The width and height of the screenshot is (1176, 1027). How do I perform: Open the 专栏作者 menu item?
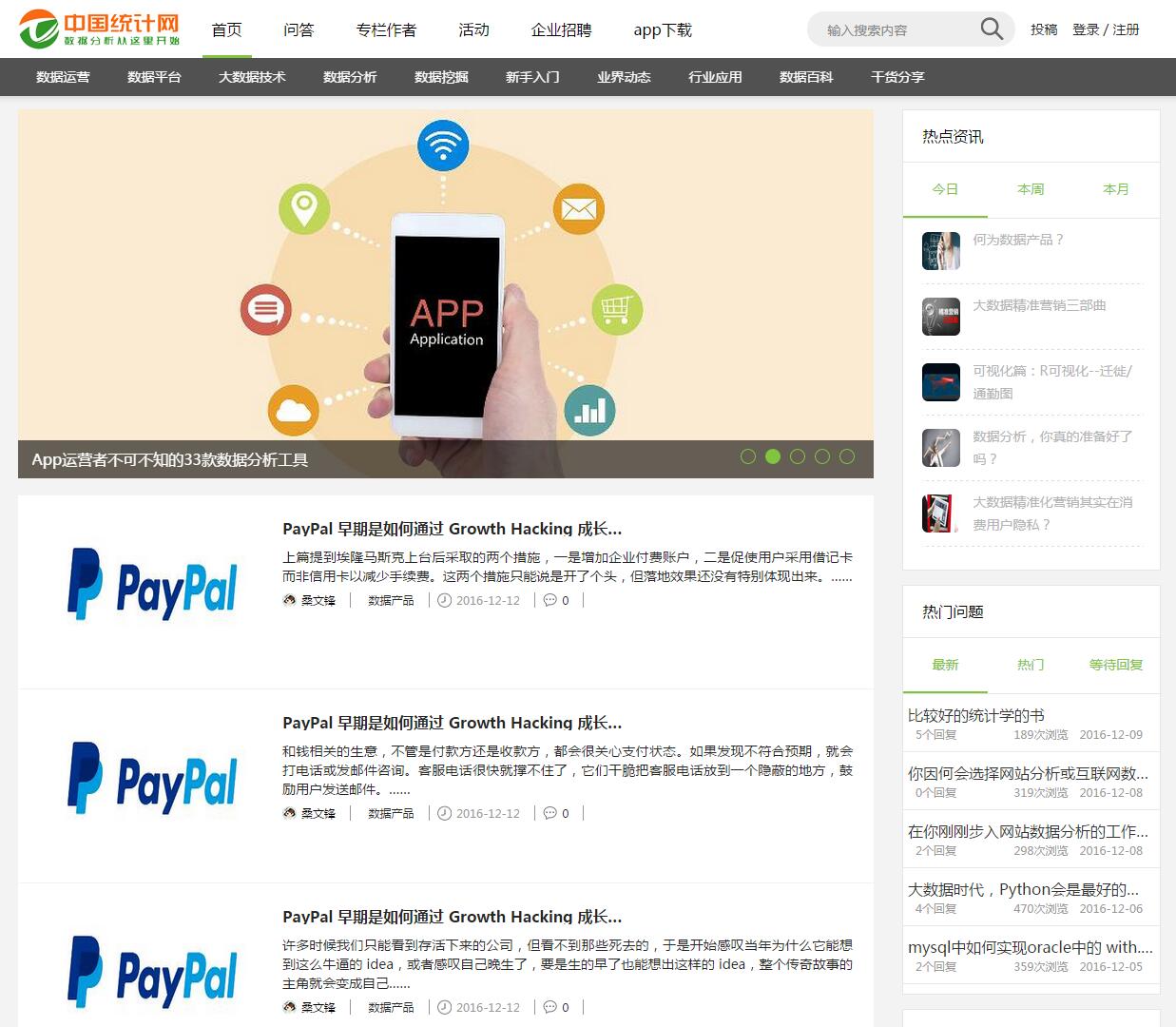point(386,29)
